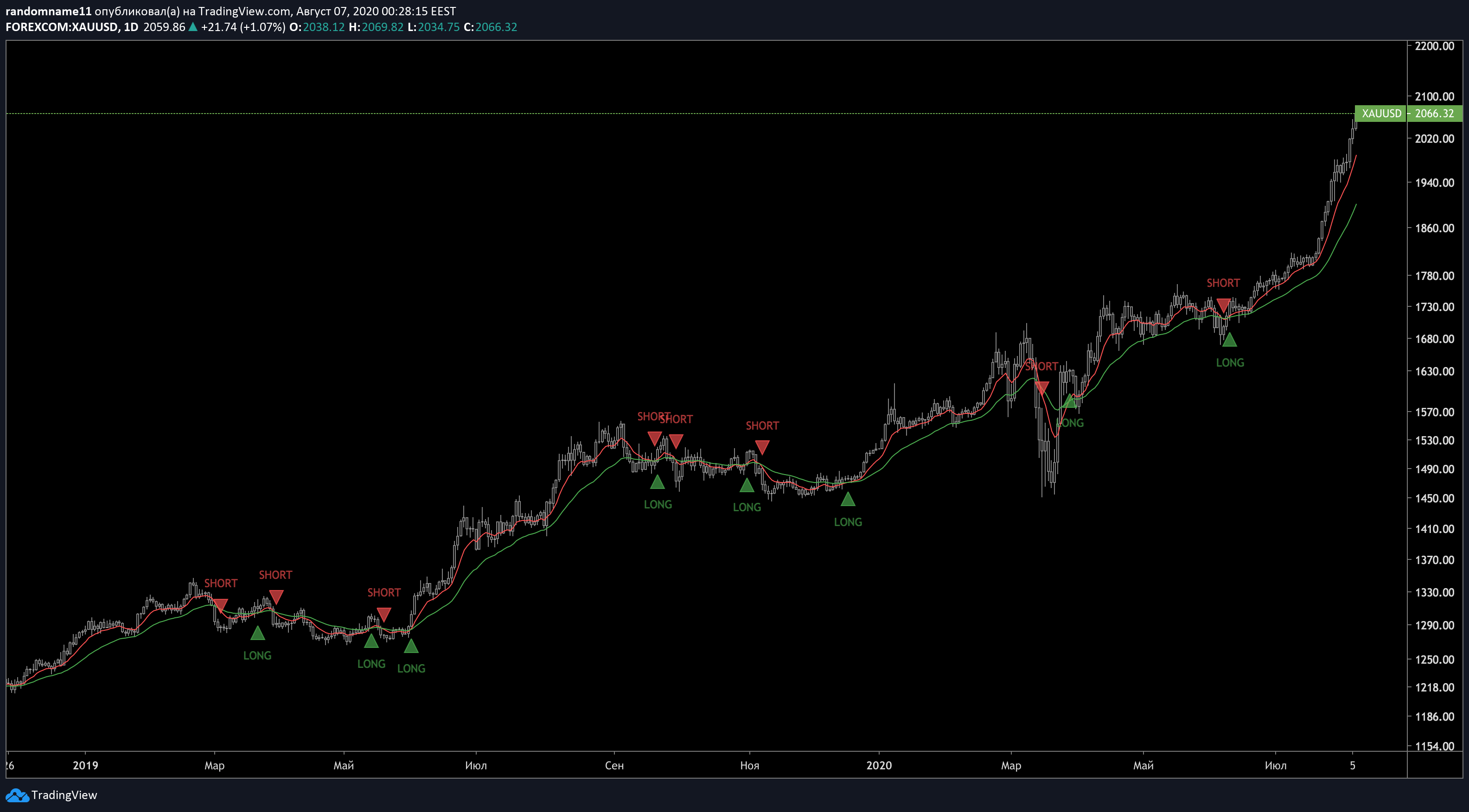This screenshot has width=1469, height=812.
Task: Click the red SHORT triangle of June 2020
Action: click(x=1223, y=305)
